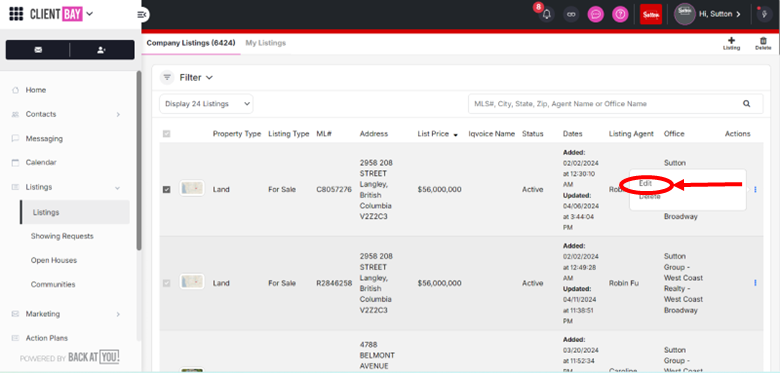Click the add Listing plus icon
780x373 pixels.
tap(731, 43)
